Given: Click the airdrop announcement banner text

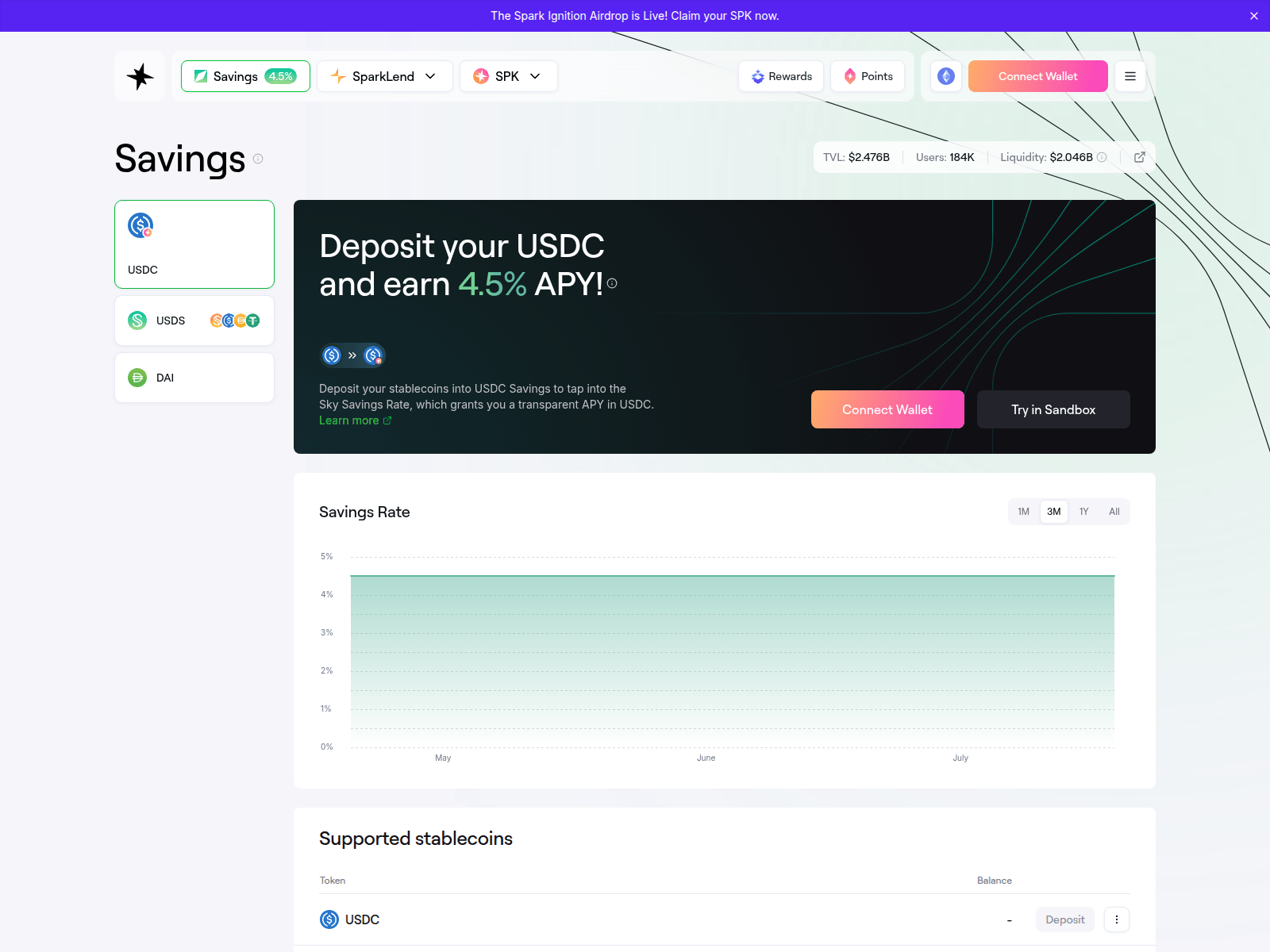Looking at the screenshot, I should pyautogui.click(x=635, y=16).
